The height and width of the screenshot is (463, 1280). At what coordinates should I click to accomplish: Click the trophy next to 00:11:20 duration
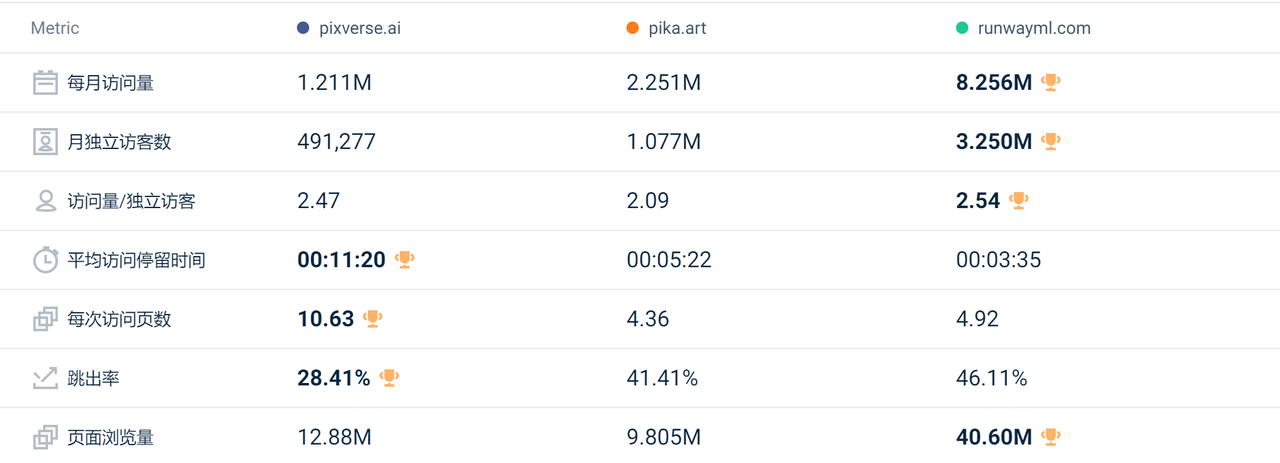404,260
